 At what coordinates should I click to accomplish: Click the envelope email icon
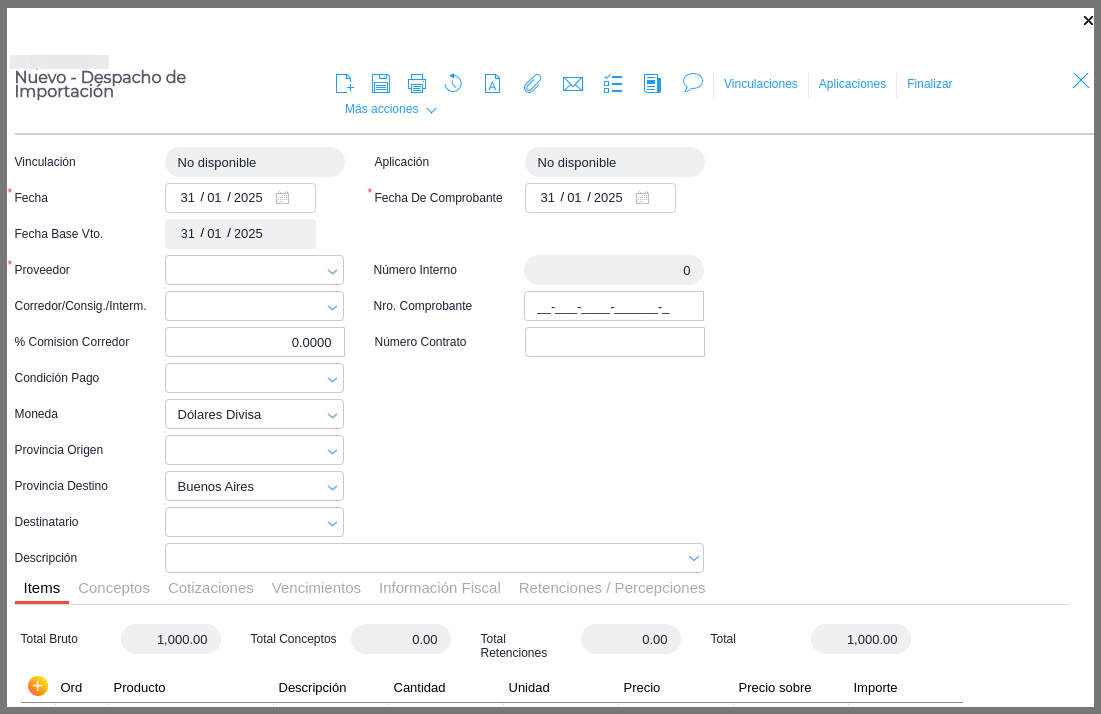[573, 84]
